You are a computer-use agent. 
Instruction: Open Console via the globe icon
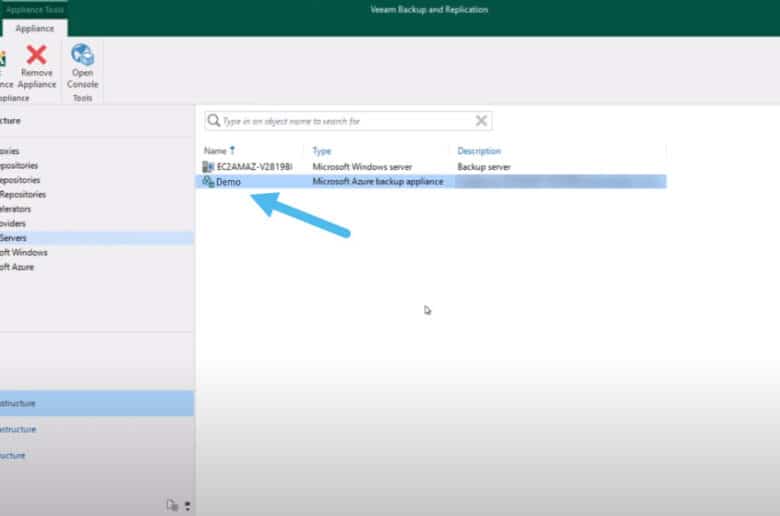[82, 54]
